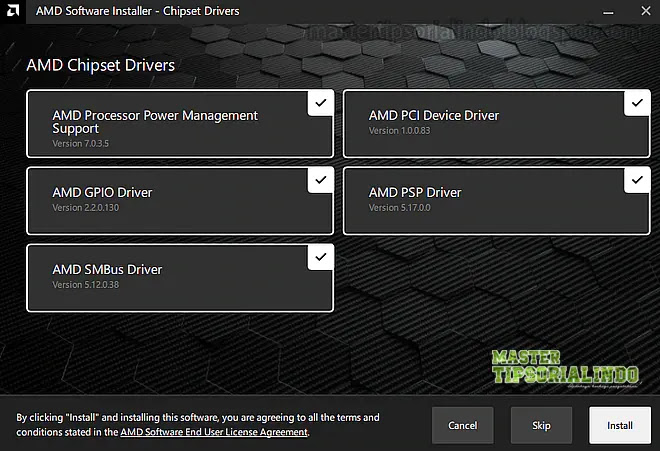Cancel the chipset driver installation
The height and width of the screenshot is (451, 660).
point(463,425)
